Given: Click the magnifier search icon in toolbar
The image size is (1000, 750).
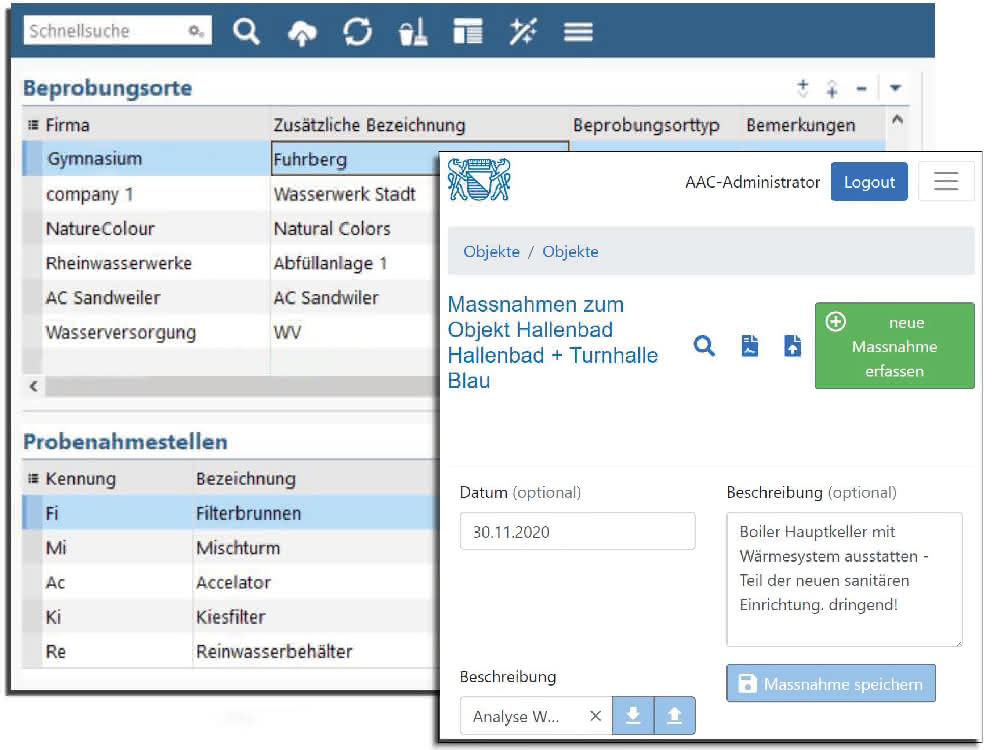Looking at the screenshot, I should point(246,31).
